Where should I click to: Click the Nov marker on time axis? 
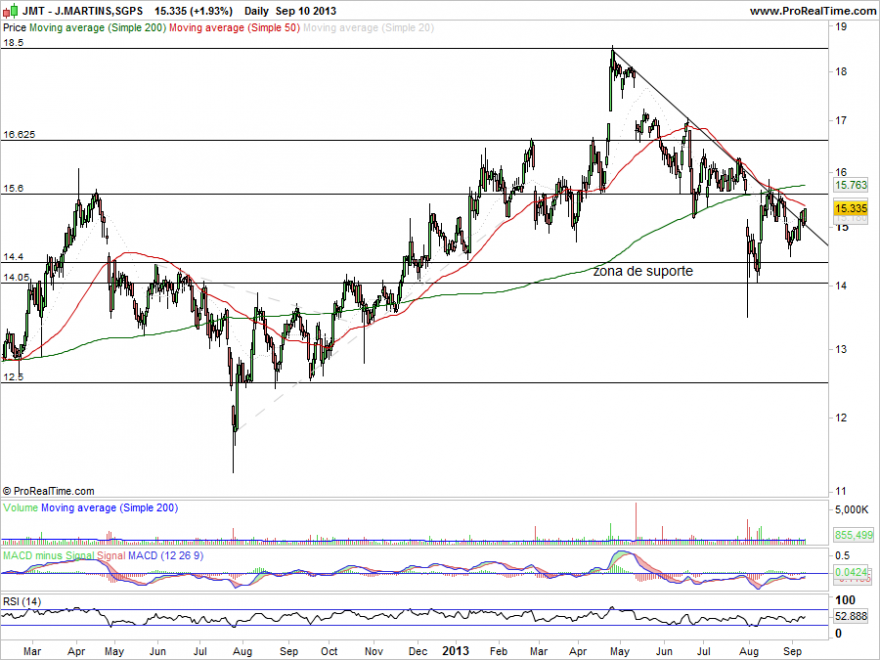point(373,651)
